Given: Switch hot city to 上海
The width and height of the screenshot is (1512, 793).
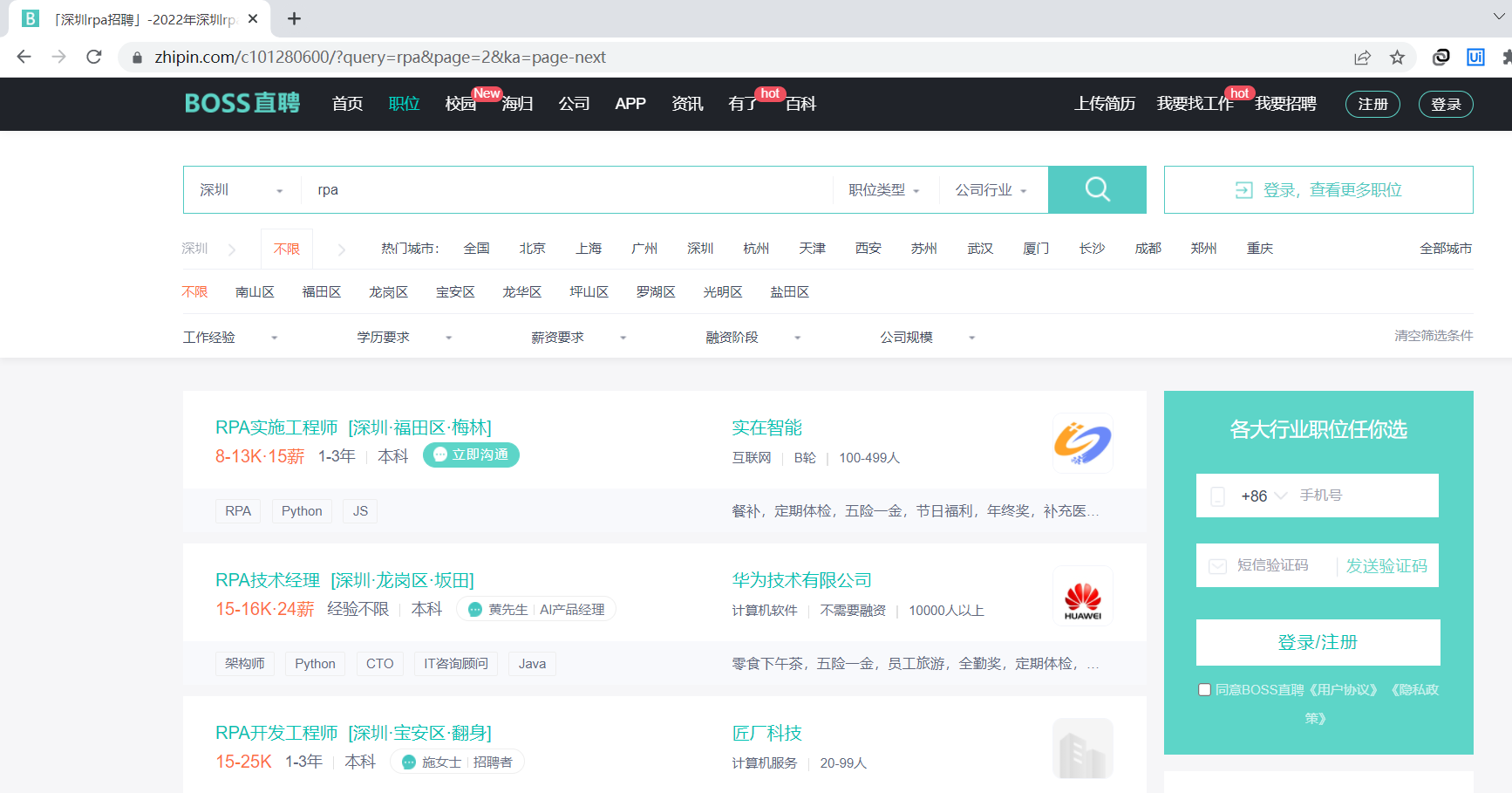Looking at the screenshot, I should 589,249.
